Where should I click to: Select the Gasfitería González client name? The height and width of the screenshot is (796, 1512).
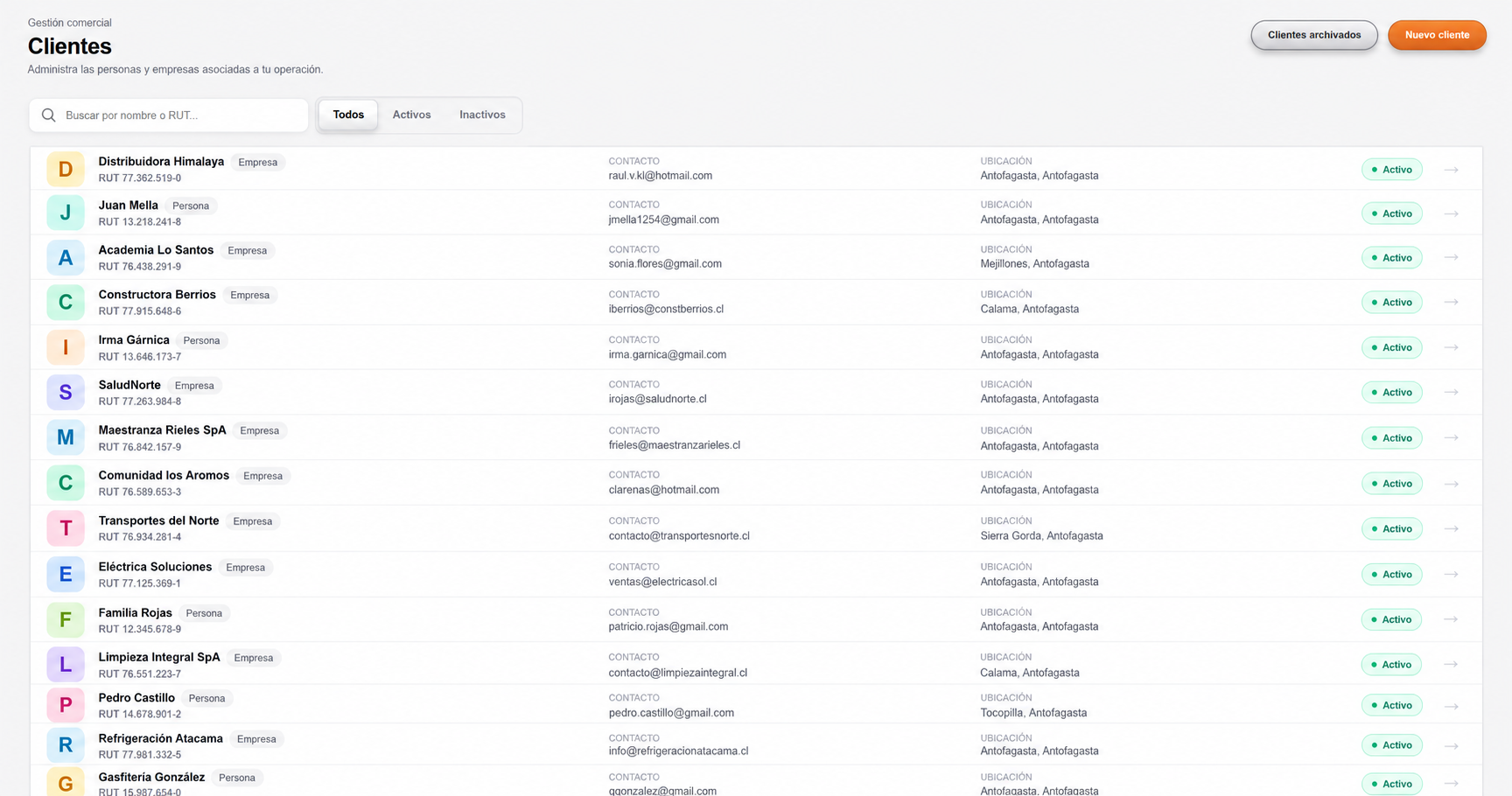click(151, 777)
